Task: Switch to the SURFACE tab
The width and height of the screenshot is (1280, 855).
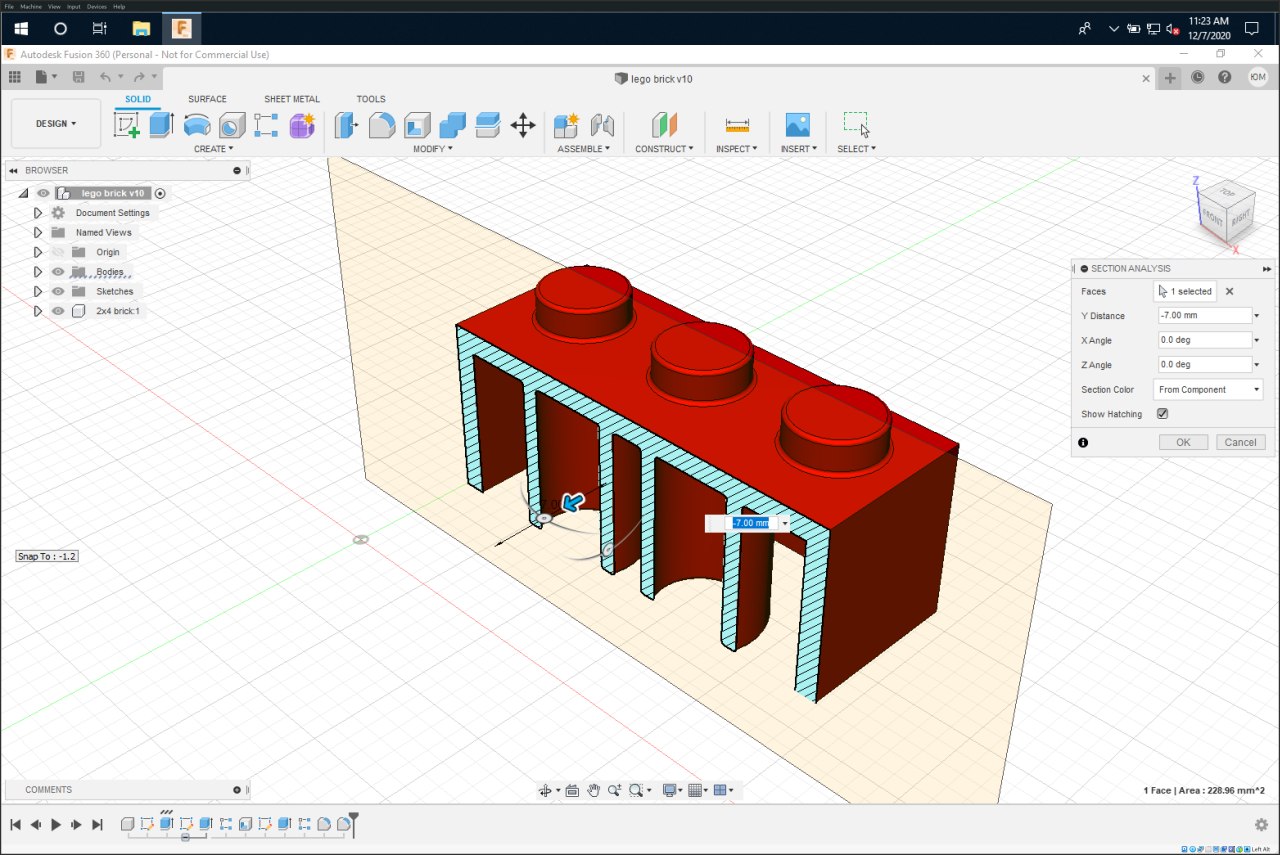Action: click(x=207, y=99)
